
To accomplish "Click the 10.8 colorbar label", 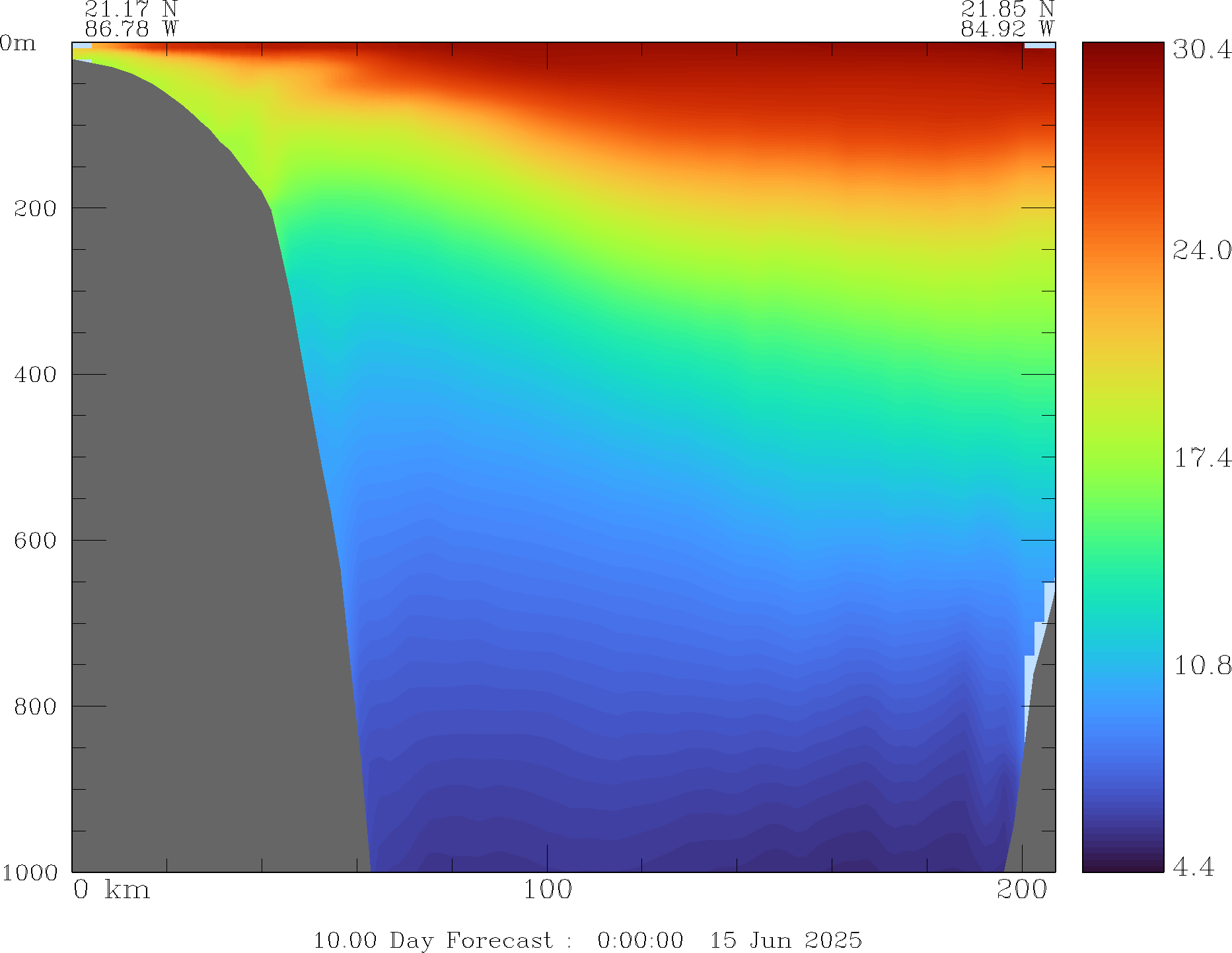I will coord(1202,666).
